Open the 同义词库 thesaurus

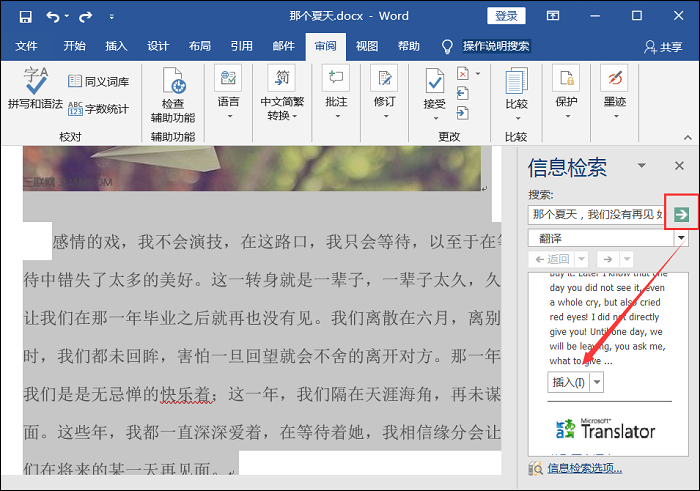point(98,81)
